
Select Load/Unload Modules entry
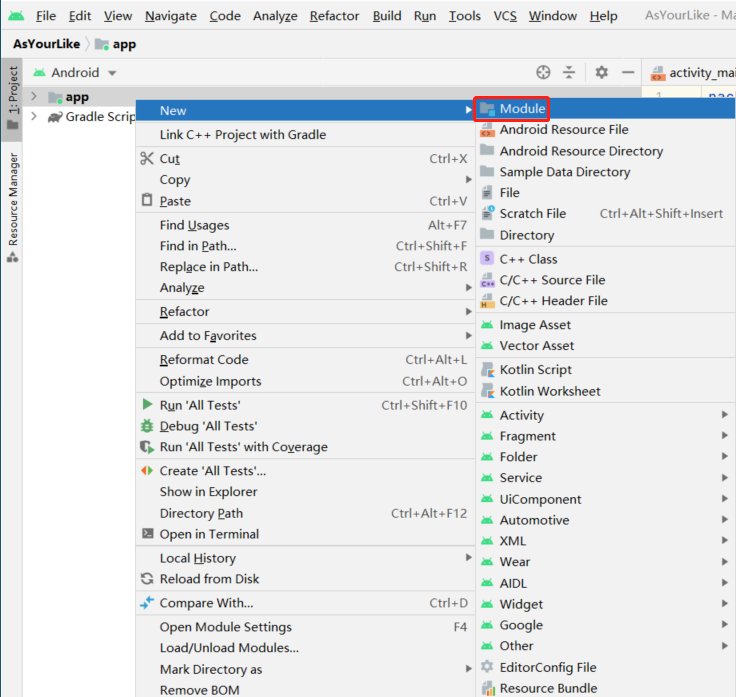click(306, 648)
